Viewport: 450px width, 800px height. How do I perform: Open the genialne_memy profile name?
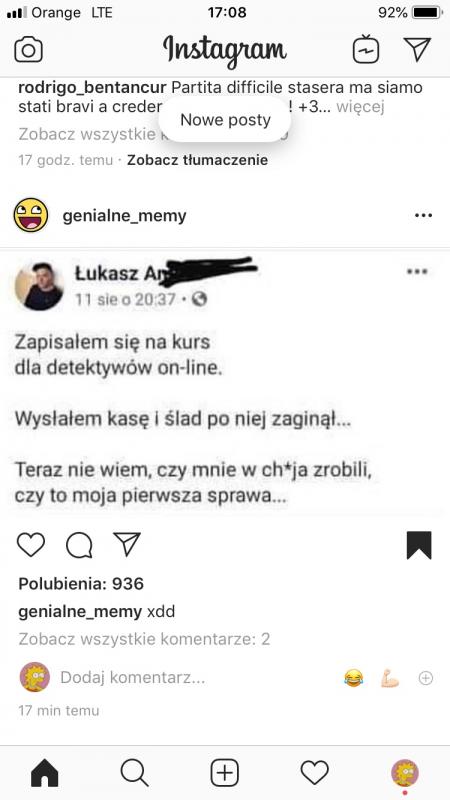pos(124,216)
